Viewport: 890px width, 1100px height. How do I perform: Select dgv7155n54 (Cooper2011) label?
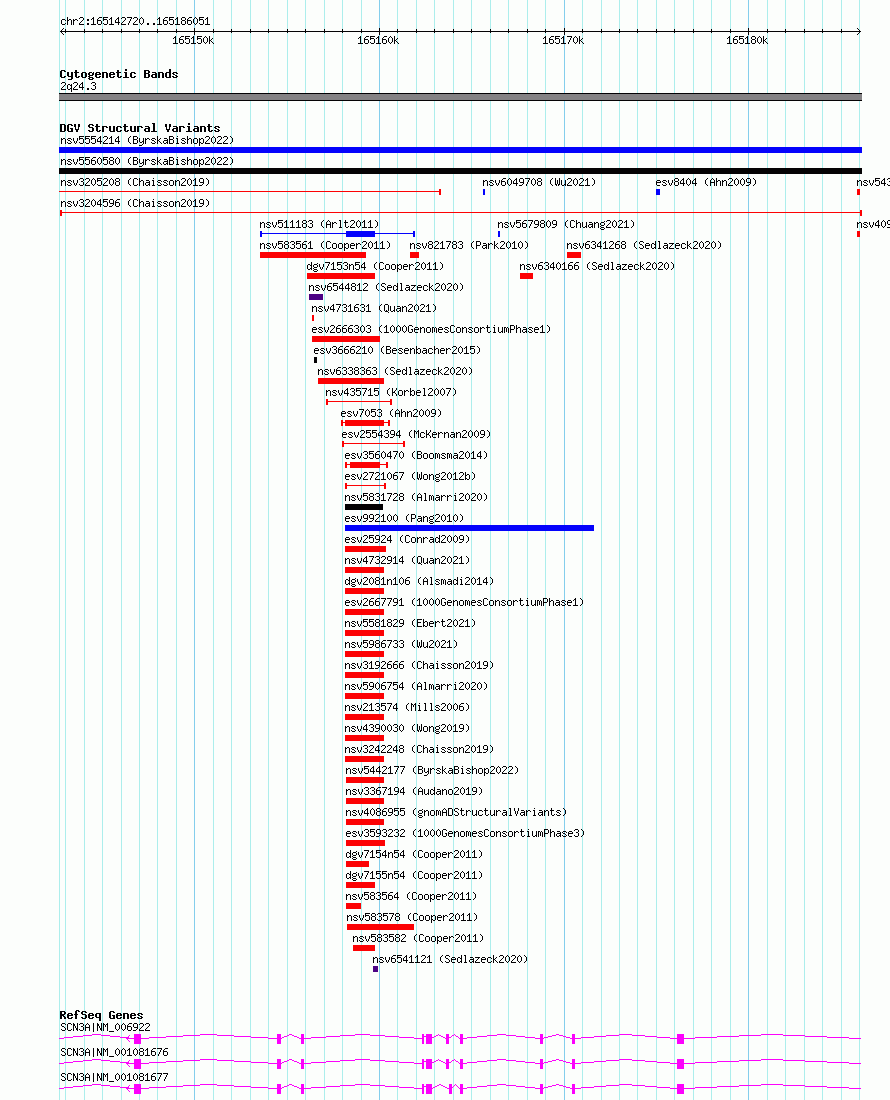click(x=414, y=877)
